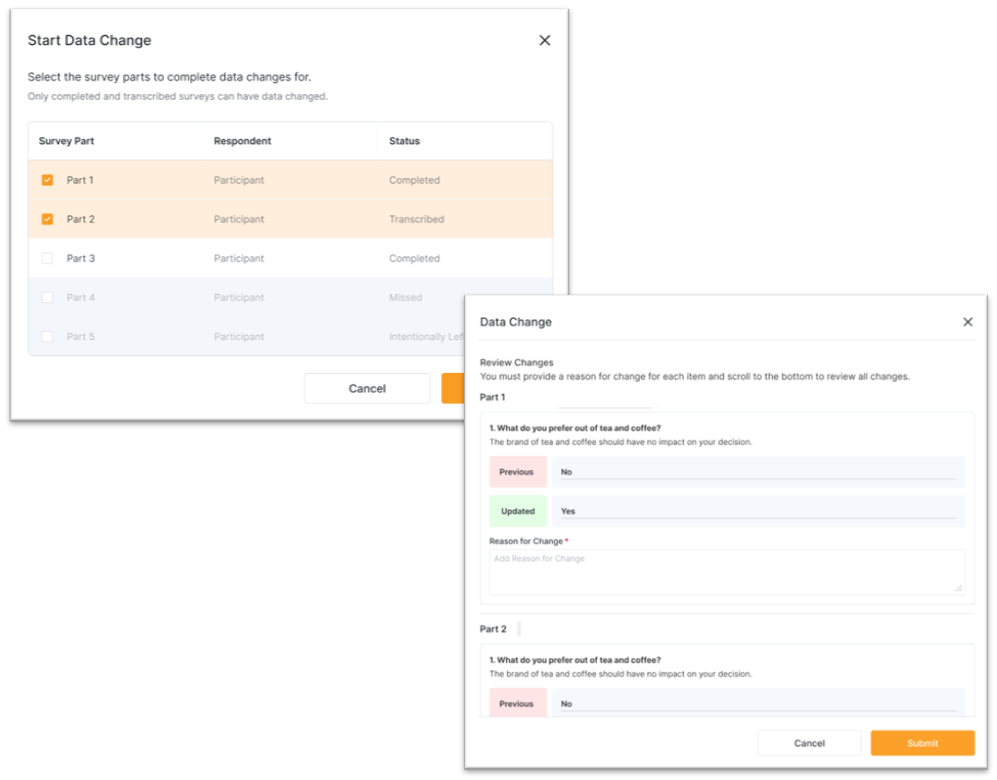The image size is (997, 780).
Task: Click the Status column header
Action: (x=404, y=141)
